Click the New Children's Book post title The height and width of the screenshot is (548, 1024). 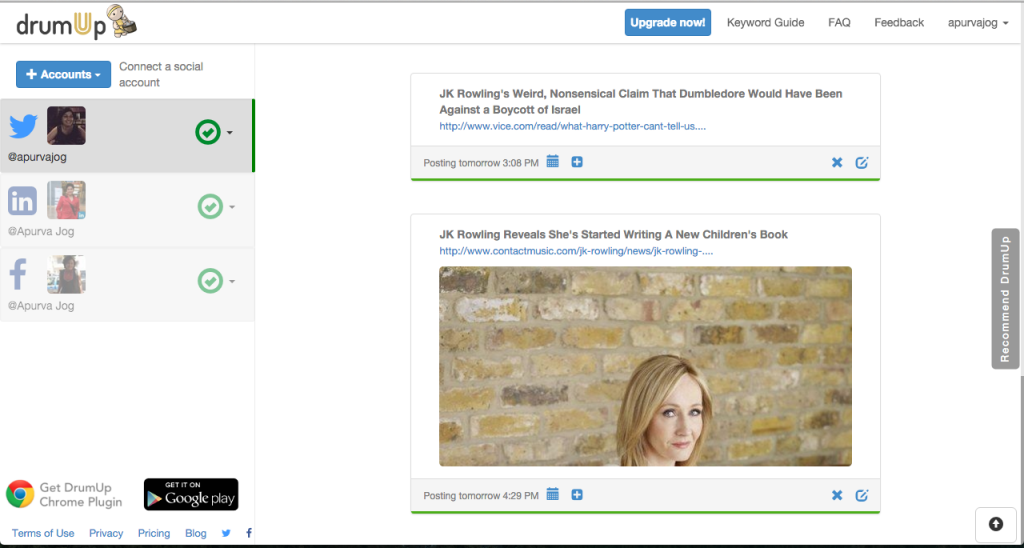coord(613,234)
